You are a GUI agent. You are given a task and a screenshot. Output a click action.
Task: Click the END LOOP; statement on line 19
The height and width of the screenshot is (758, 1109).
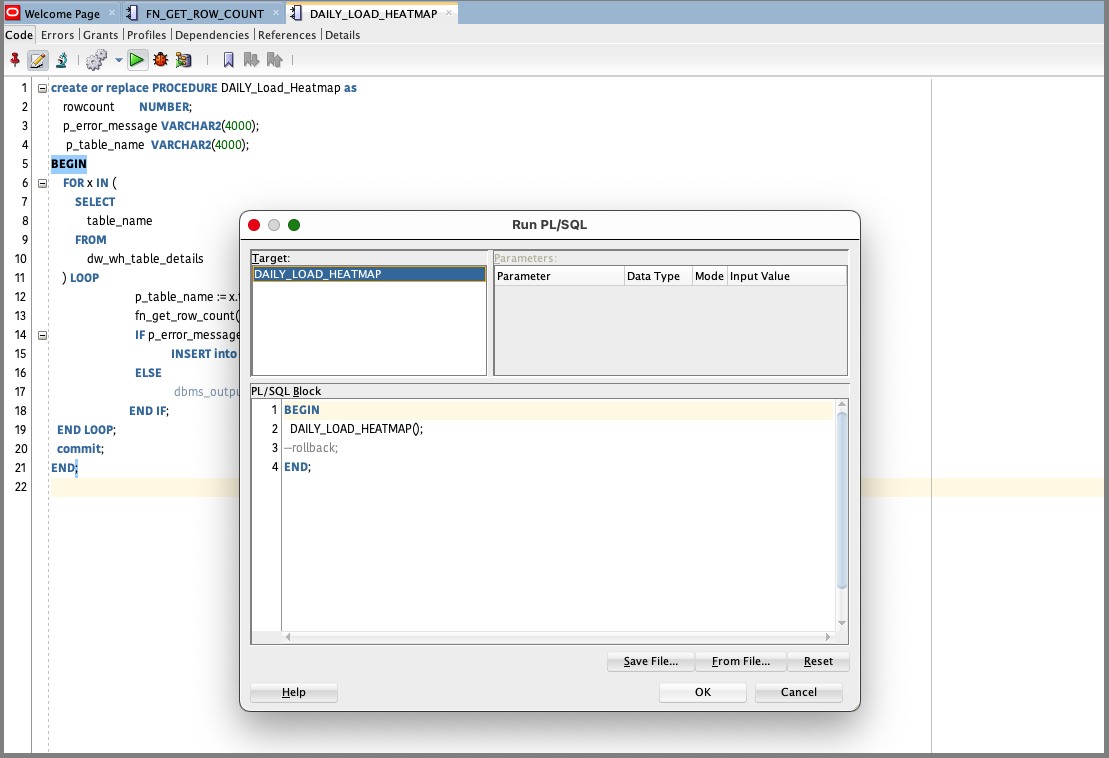pos(86,430)
